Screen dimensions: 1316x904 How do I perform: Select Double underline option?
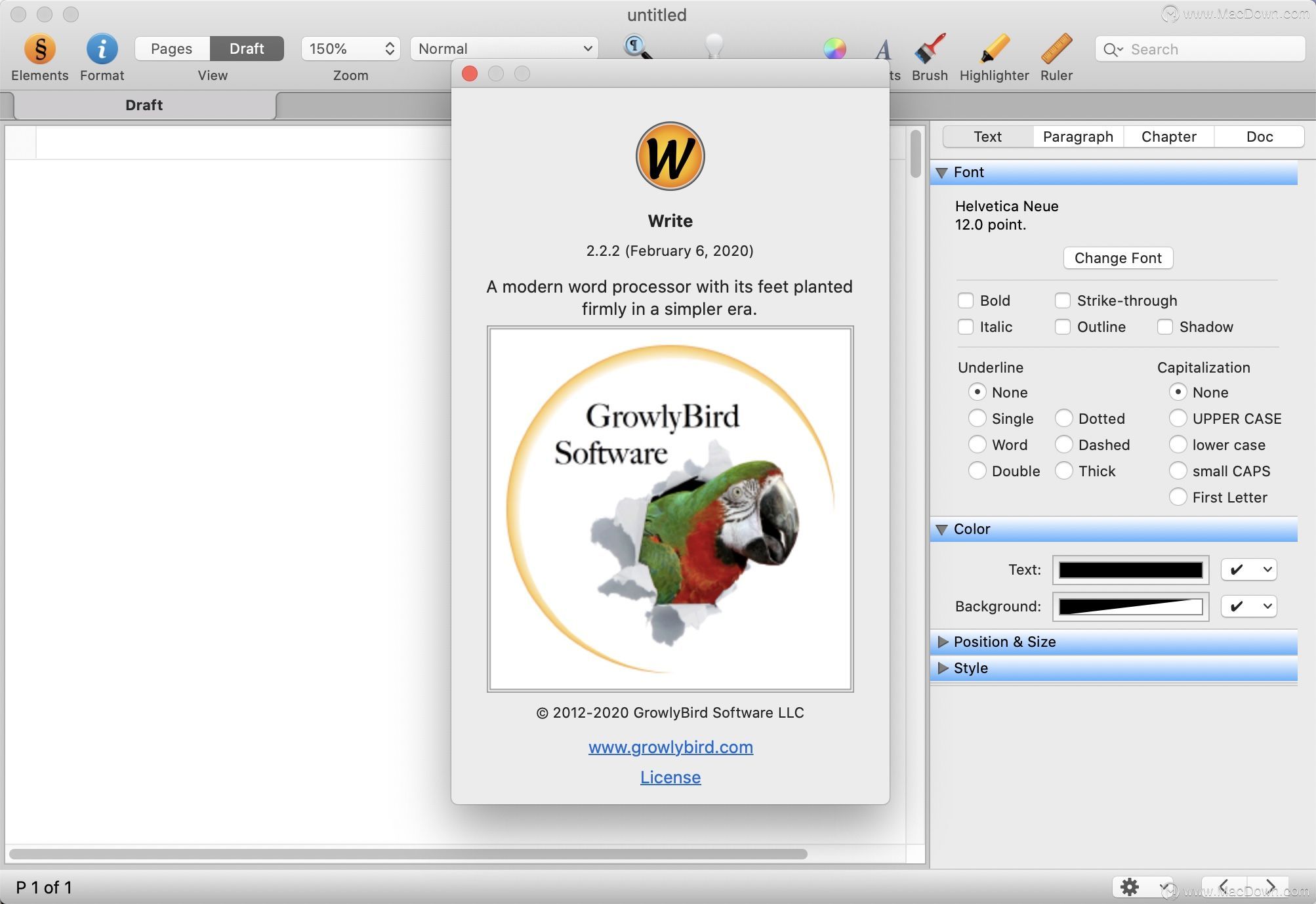coord(977,471)
